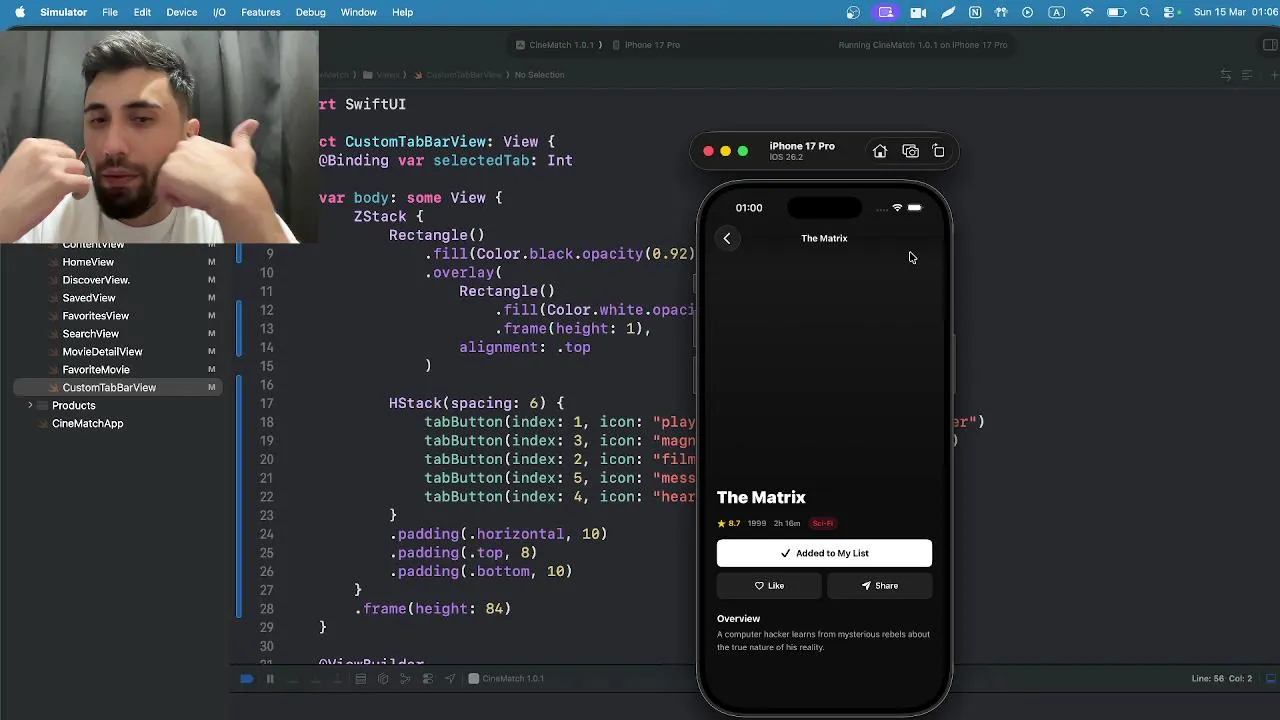Viewport: 1280px width, 720px height.
Task: Click the play circle icon in menu bar
Action: (1027, 12)
